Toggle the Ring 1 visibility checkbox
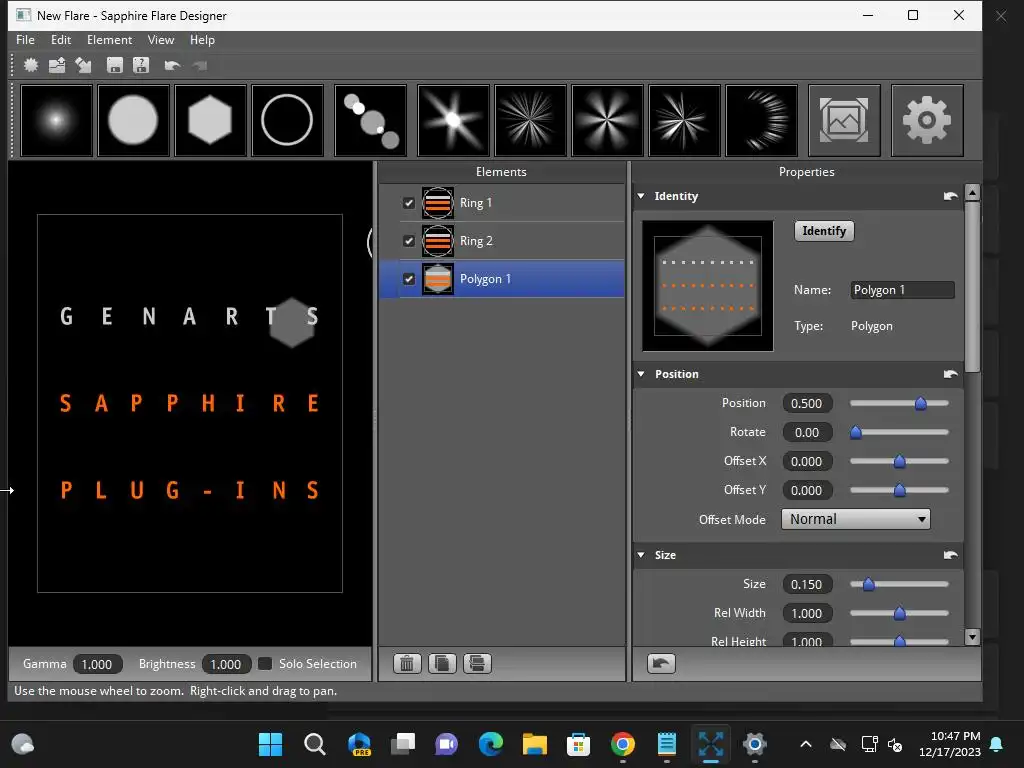1024x768 pixels. [x=409, y=203]
